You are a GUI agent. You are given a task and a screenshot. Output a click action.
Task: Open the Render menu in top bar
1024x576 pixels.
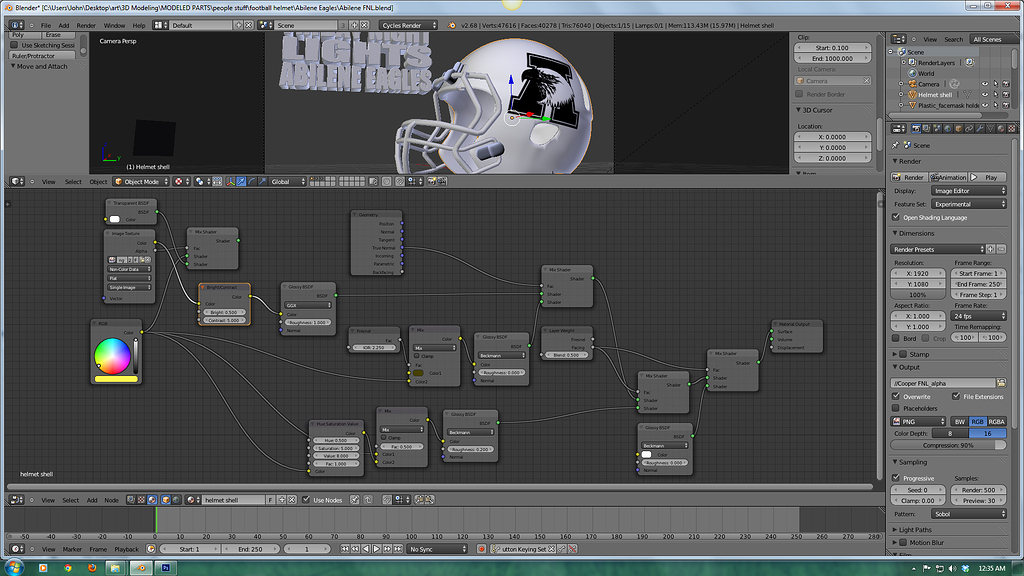pos(86,25)
